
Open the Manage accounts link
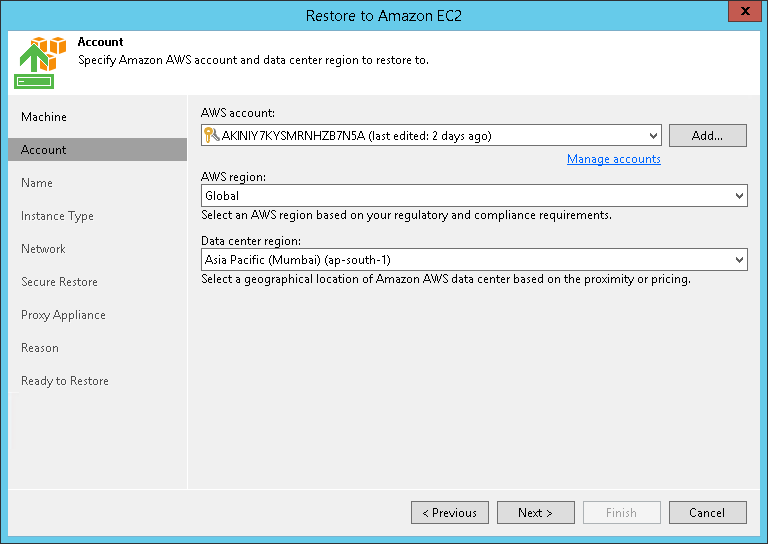coord(613,159)
